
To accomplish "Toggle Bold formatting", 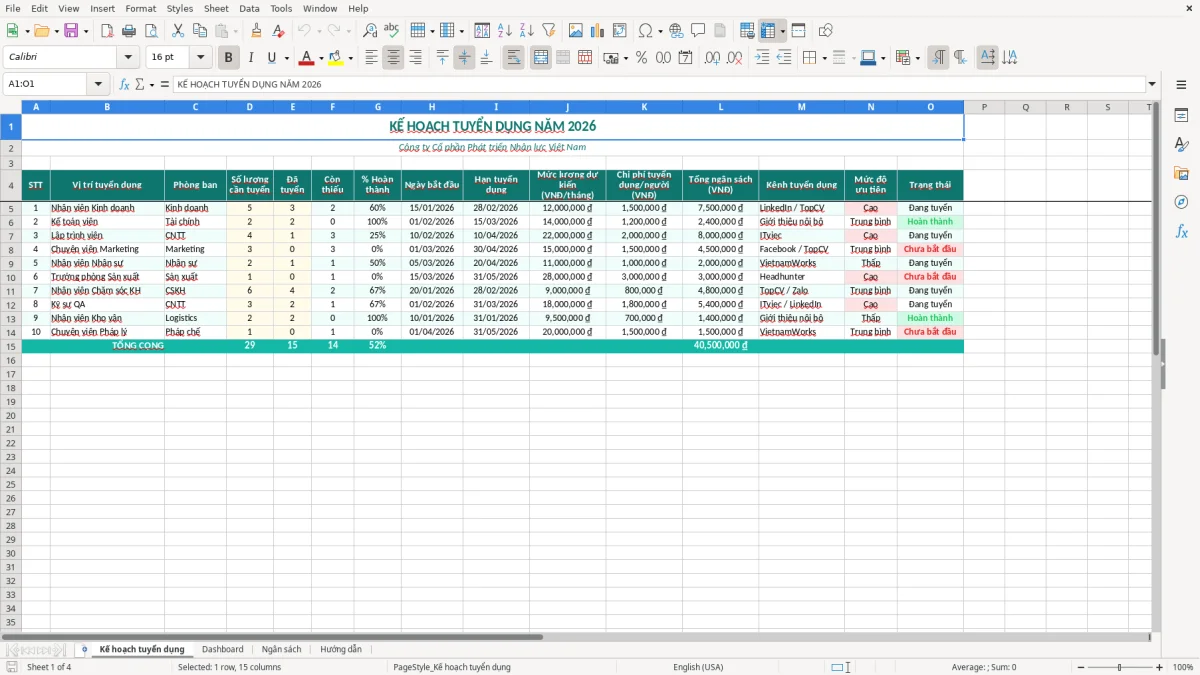I will [x=229, y=58].
